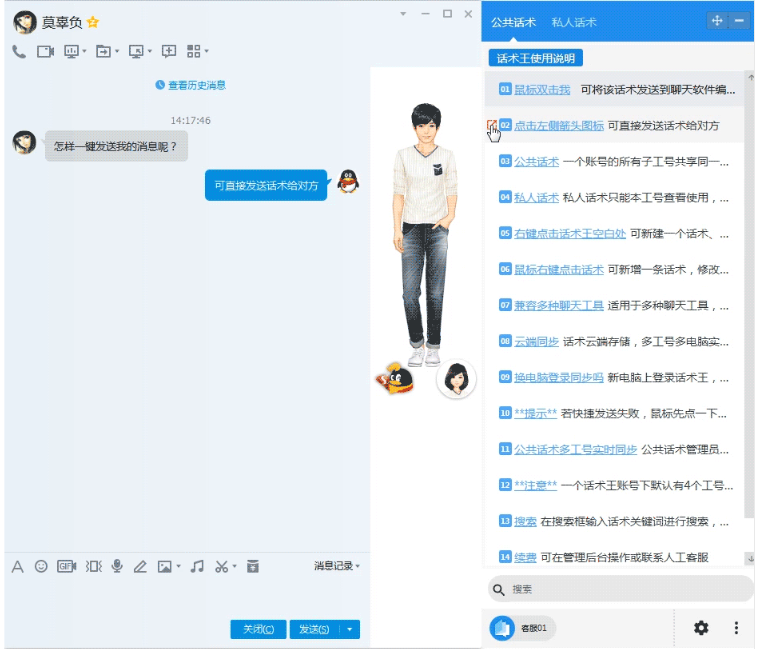Open the three-dot more menu
The image size is (759, 649).
click(736, 628)
